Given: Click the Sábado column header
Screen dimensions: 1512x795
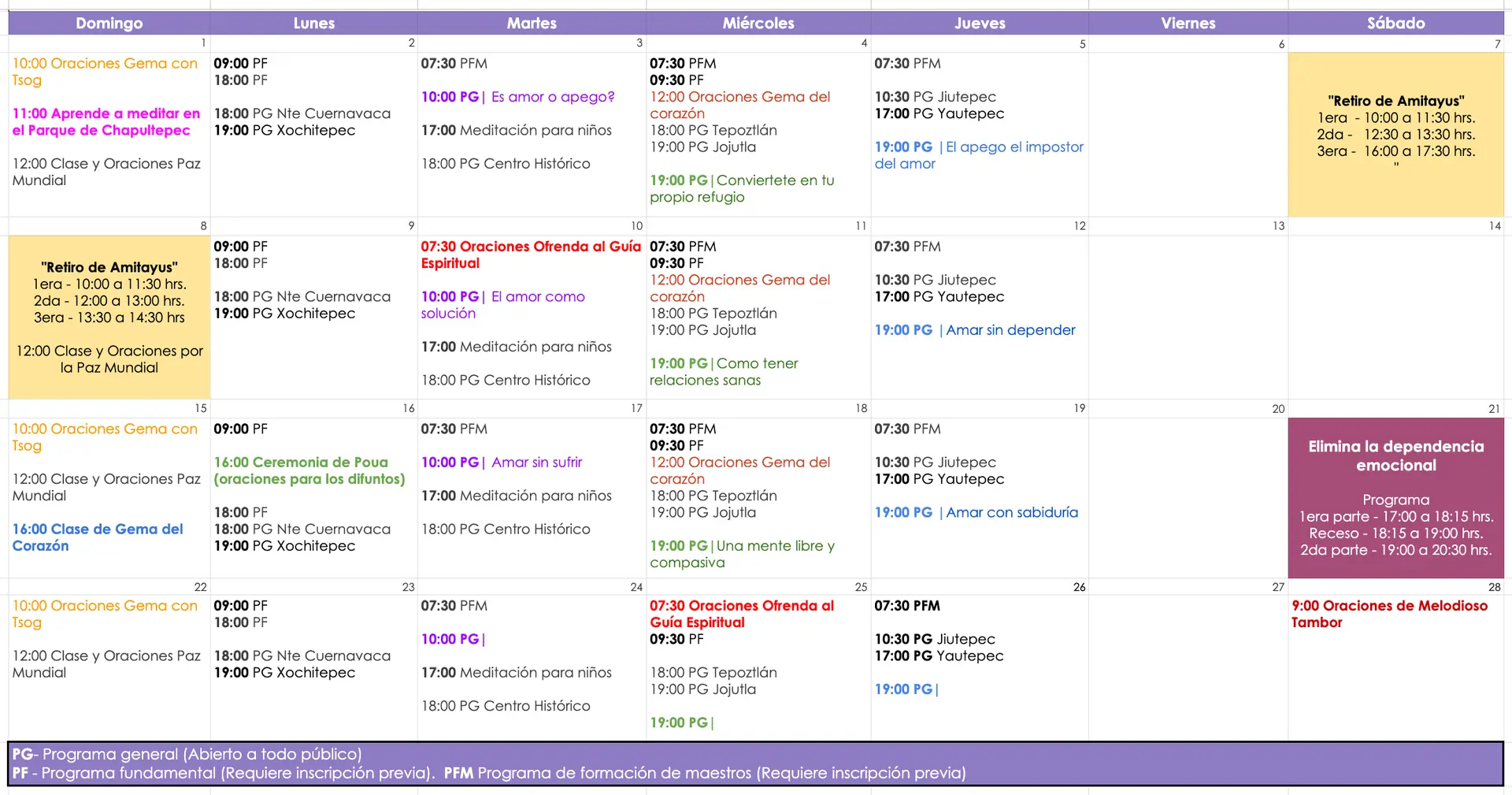Looking at the screenshot, I should (1395, 23).
